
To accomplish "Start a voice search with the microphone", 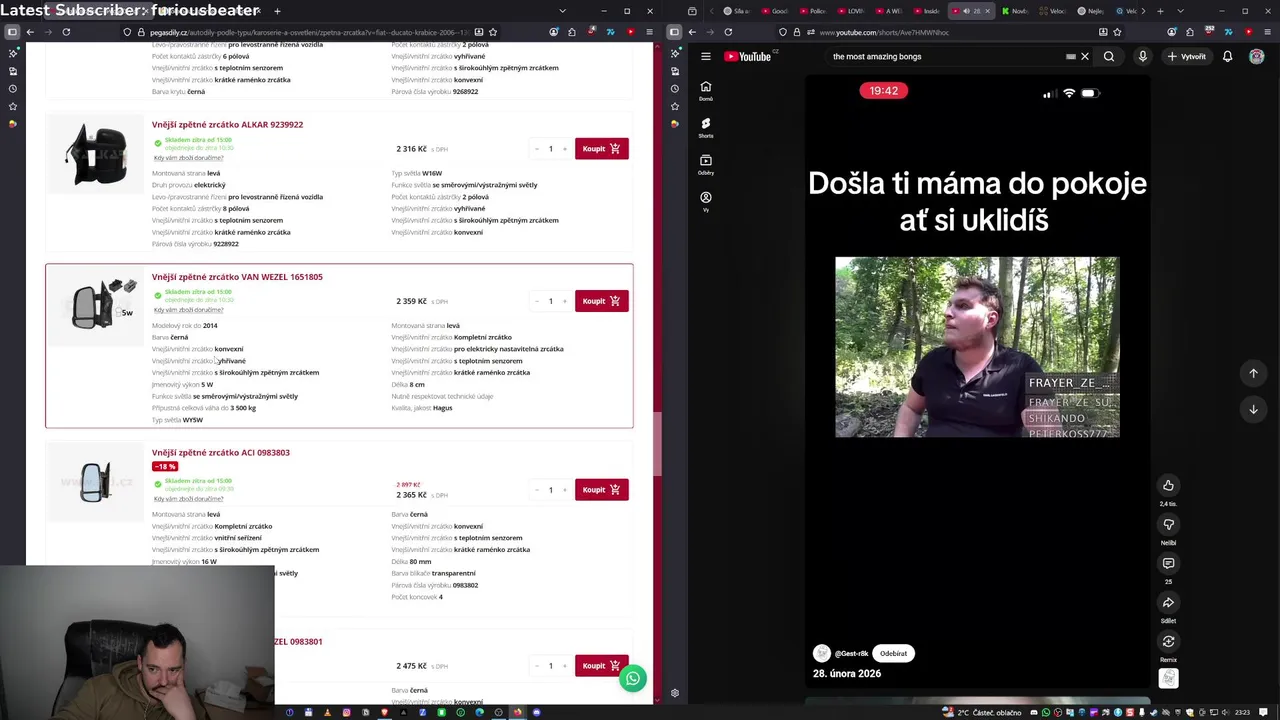I will tap(1142, 56).
